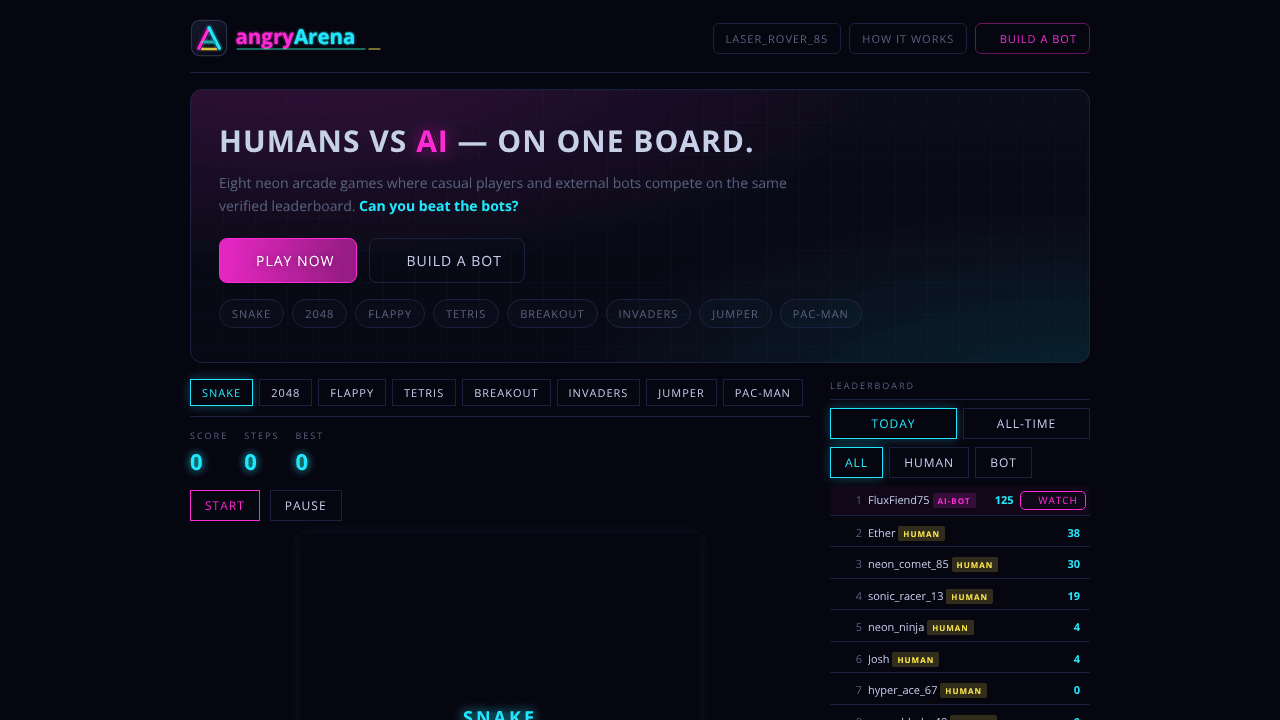Click the angryArena triangle logo icon

coord(209,38)
